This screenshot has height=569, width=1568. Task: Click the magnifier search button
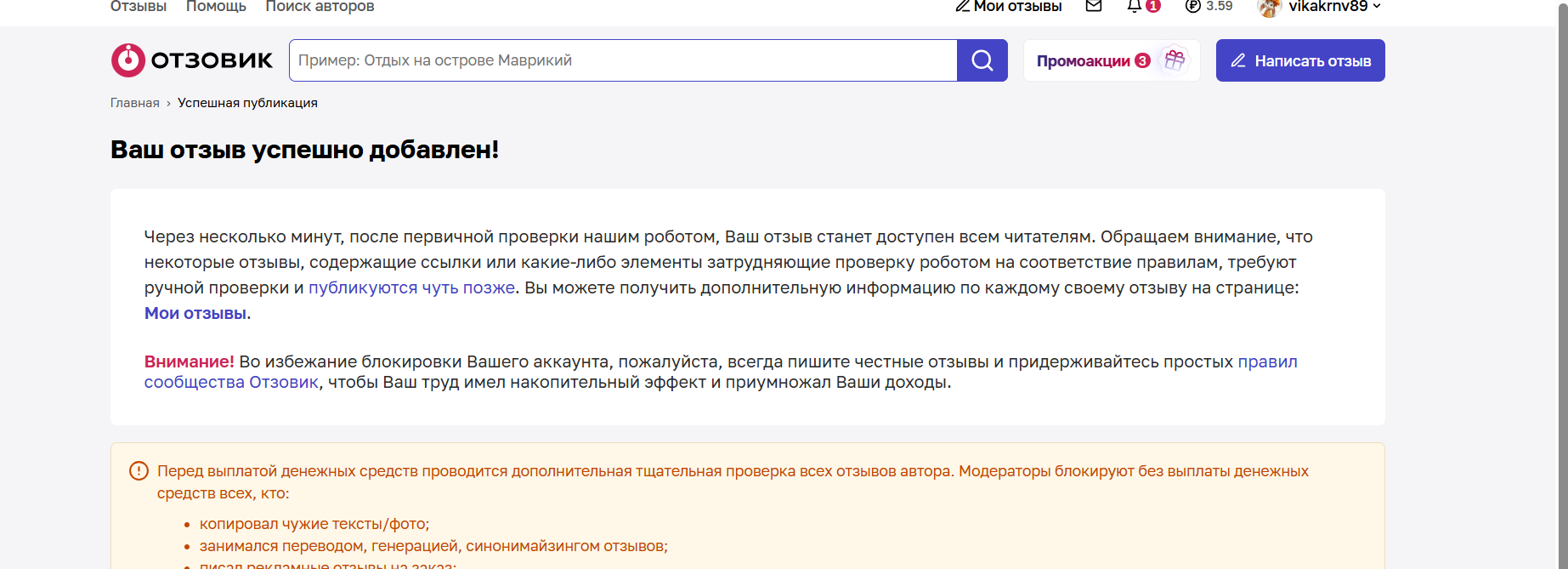click(x=982, y=60)
